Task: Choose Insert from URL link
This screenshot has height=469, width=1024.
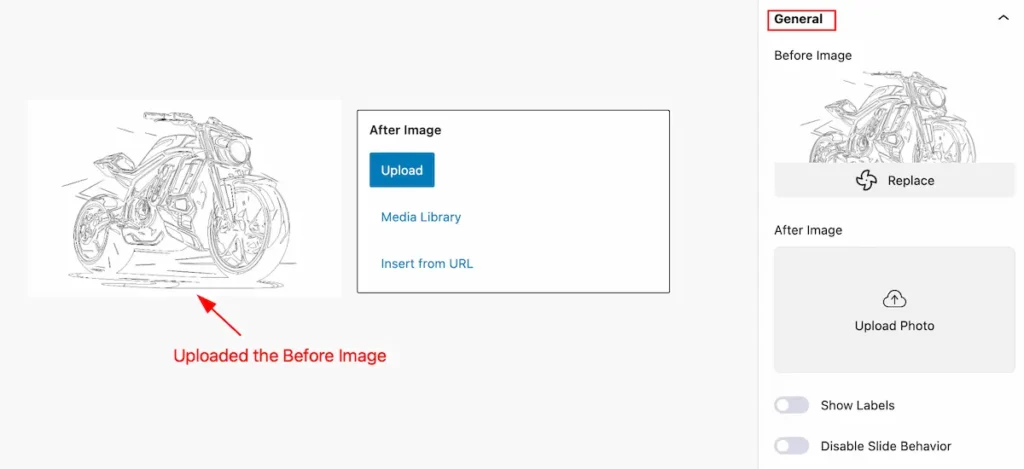Action: [x=426, y=264]
